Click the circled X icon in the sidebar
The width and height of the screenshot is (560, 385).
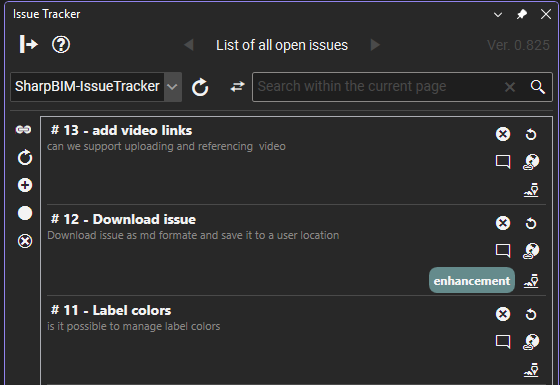tap(25, 241)
